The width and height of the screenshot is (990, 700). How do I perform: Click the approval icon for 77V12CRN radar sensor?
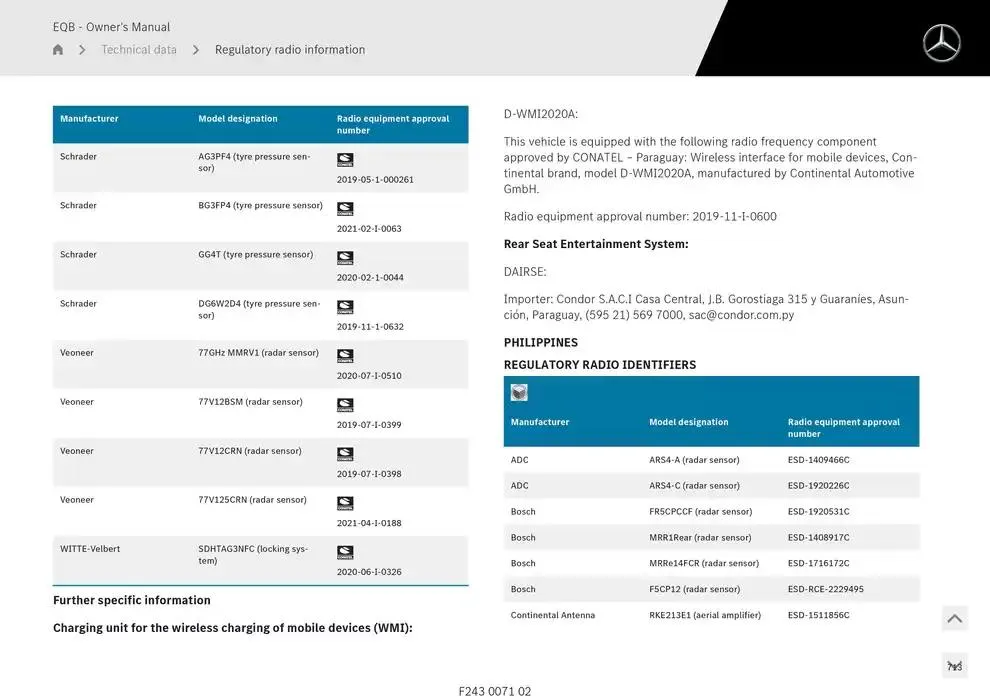click(x=344, y=454)
